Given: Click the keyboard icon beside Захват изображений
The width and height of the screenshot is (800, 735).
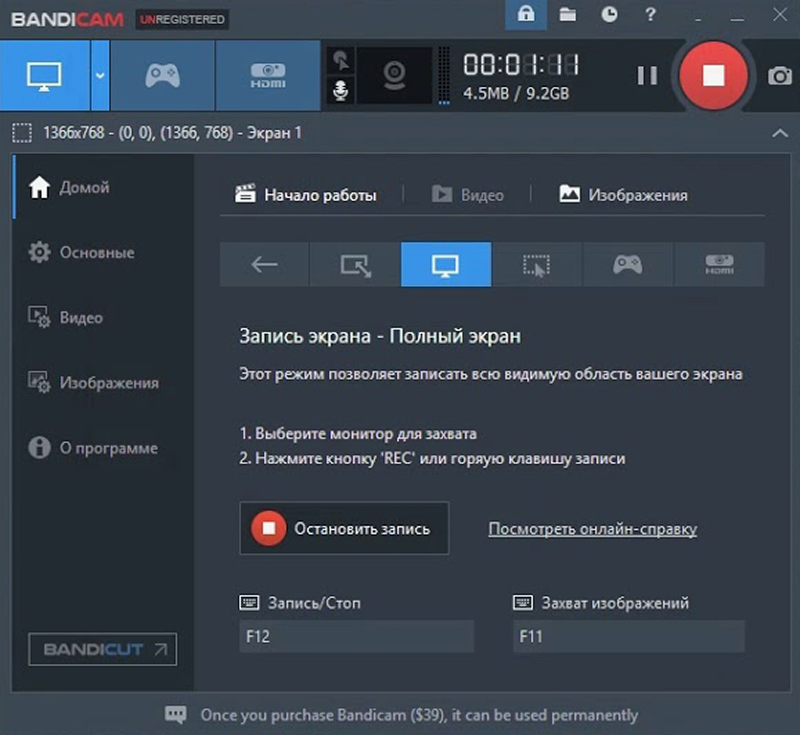Looking at the screenshot, I should tap(522, 603).
